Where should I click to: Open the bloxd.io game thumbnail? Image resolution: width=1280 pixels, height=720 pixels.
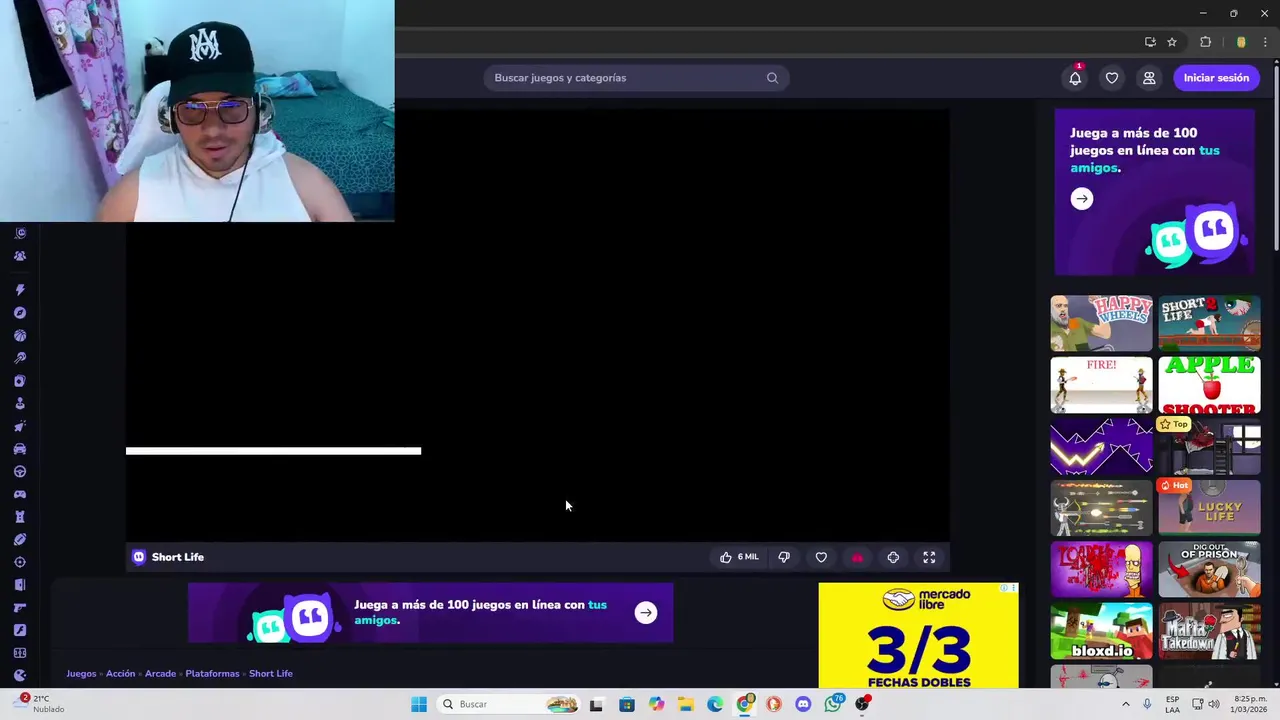[x=1101, y=631]
